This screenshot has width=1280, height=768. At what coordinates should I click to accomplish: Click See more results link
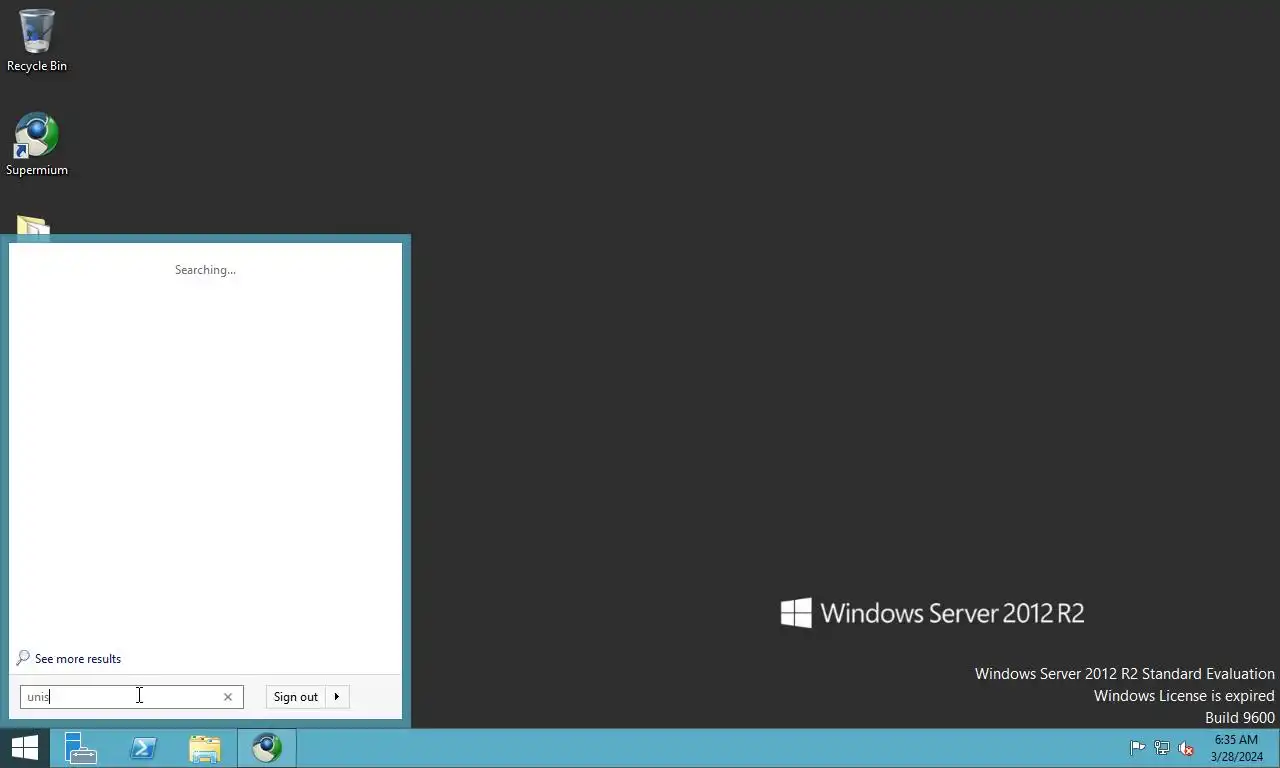click(78, 659)
